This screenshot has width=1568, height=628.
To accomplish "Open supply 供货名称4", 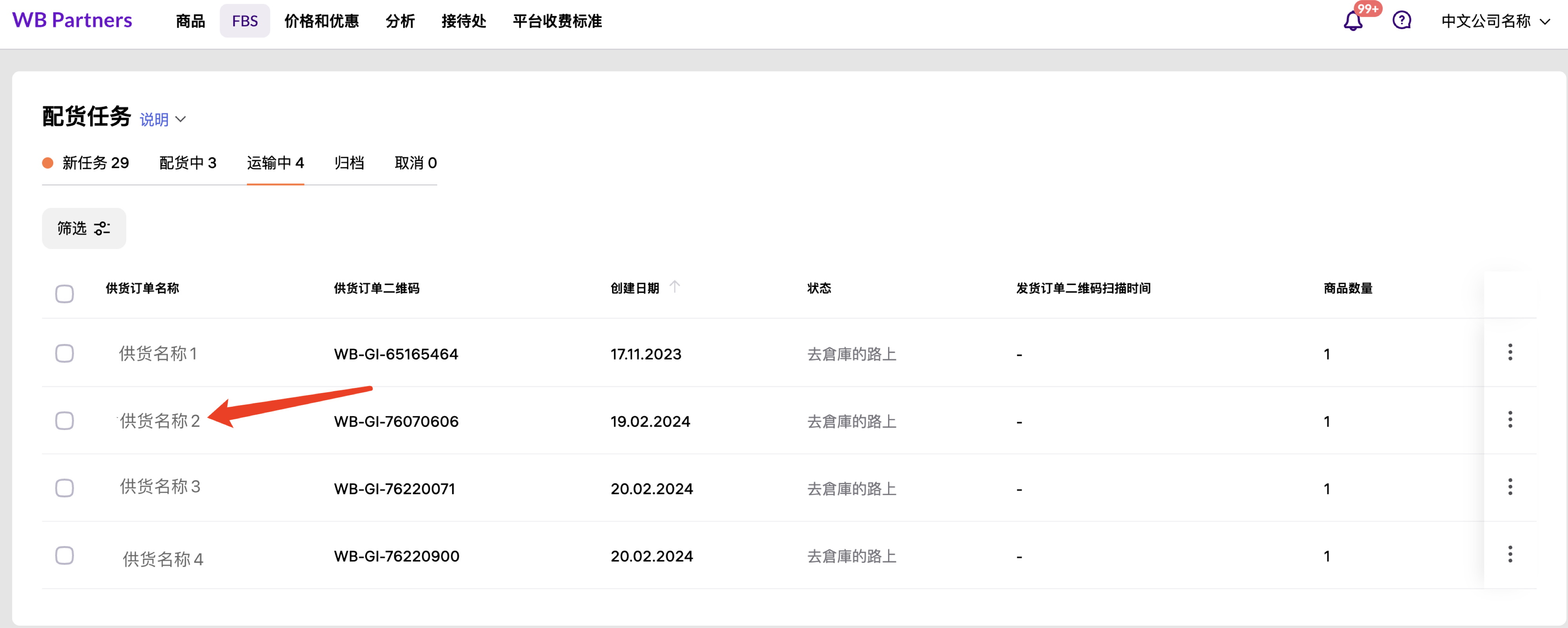I will pyautogui.click(x=163, y=559).
